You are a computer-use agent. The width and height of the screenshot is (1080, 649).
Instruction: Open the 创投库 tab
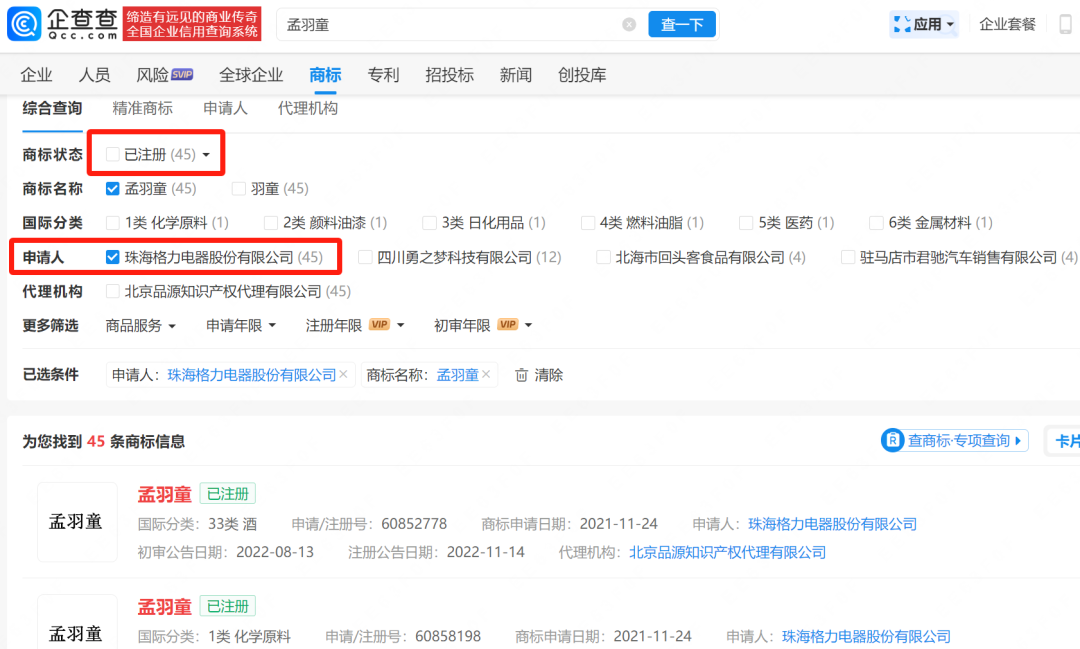582,75
